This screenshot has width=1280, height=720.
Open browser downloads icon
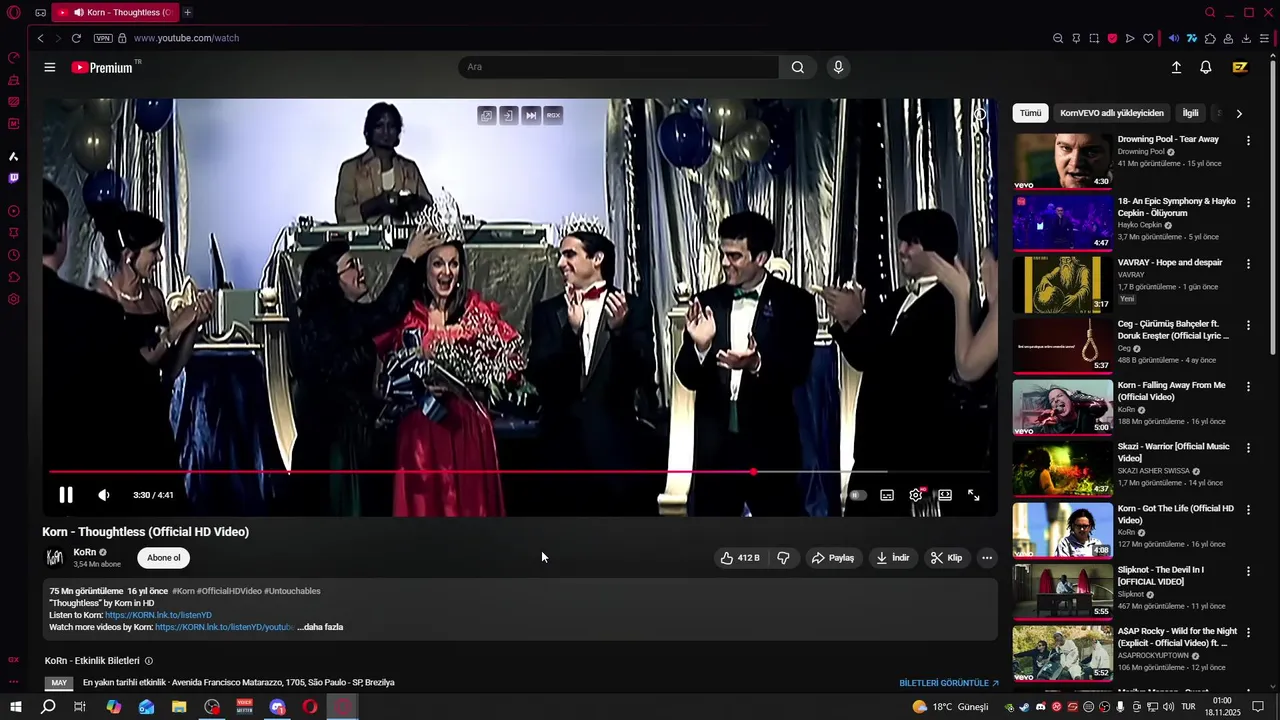point(1246,38)
